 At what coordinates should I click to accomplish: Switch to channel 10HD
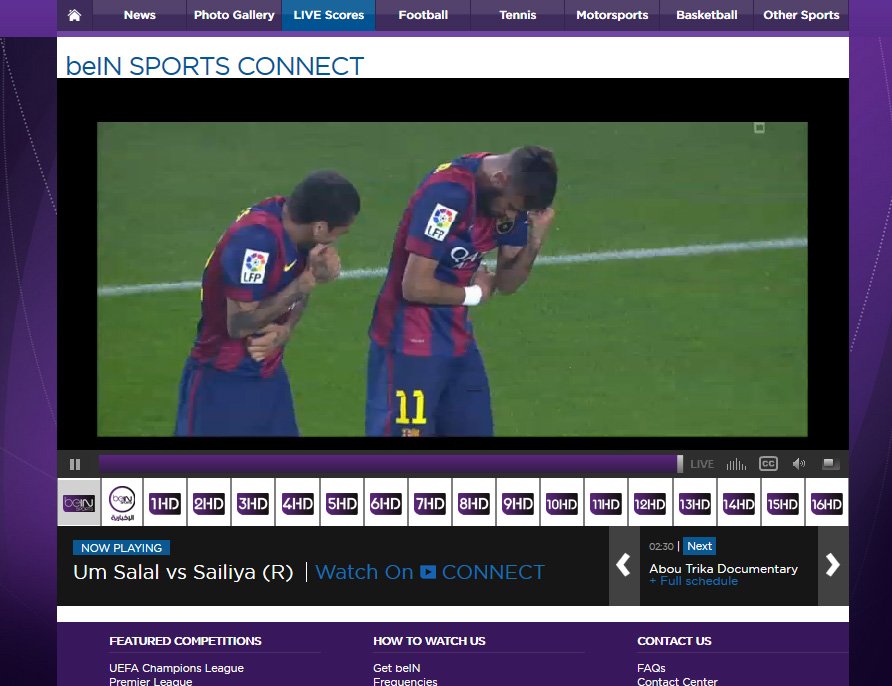[561, 503]
